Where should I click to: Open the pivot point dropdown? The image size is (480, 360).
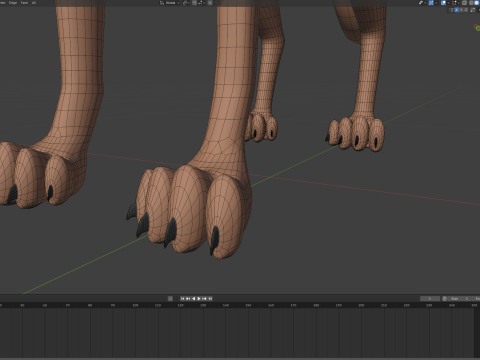pyautogui.click(x=186, y=3)
